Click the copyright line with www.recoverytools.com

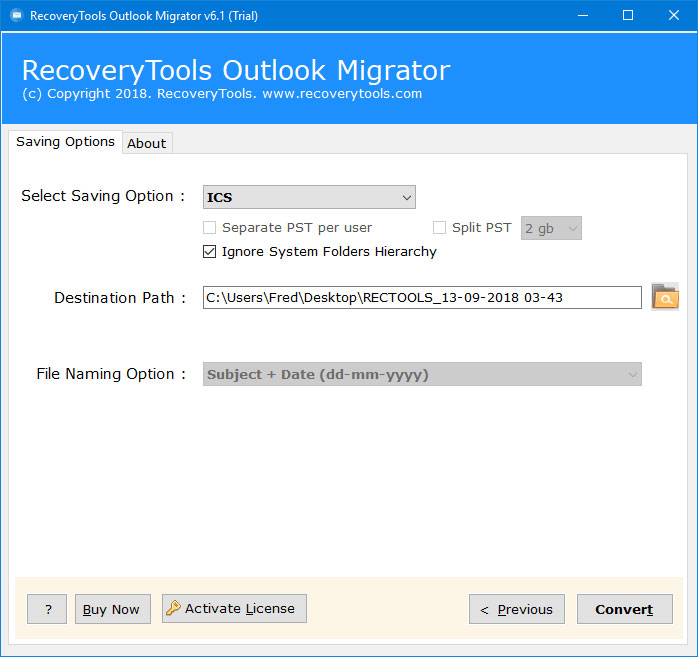pos(222,93)
